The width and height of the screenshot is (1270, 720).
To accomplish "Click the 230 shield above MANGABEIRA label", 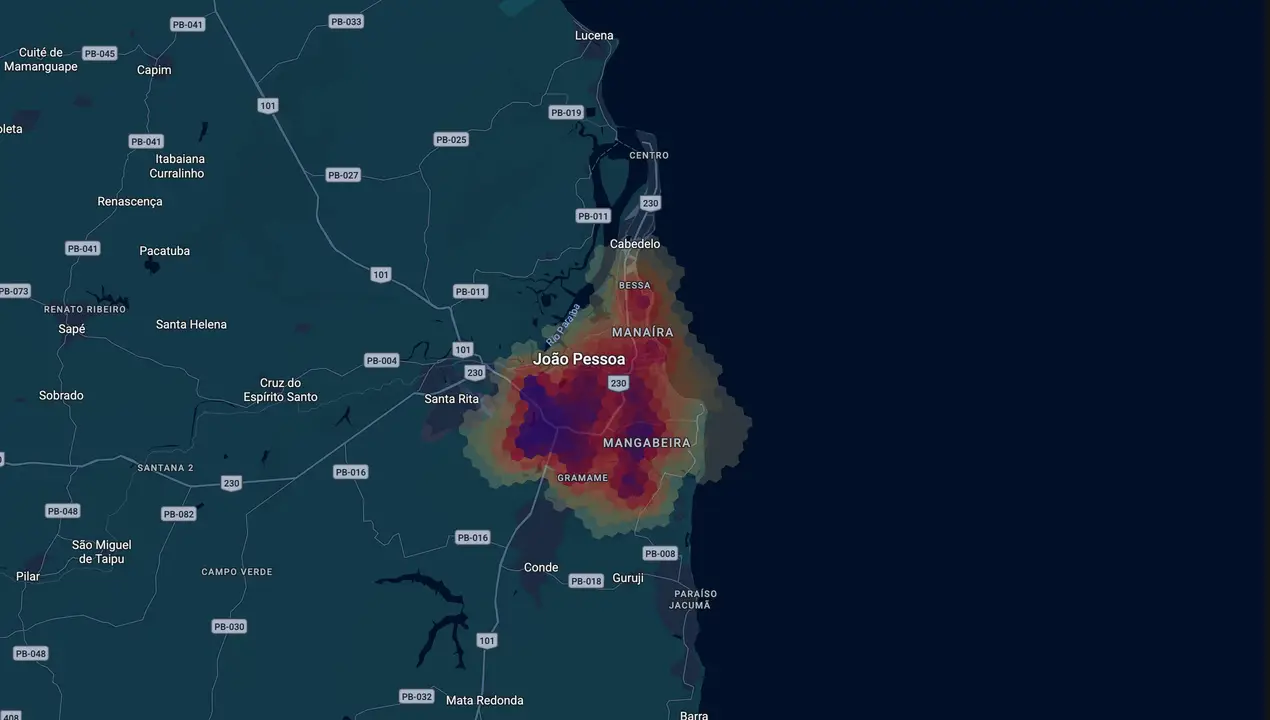I will [x=618, y=383].
